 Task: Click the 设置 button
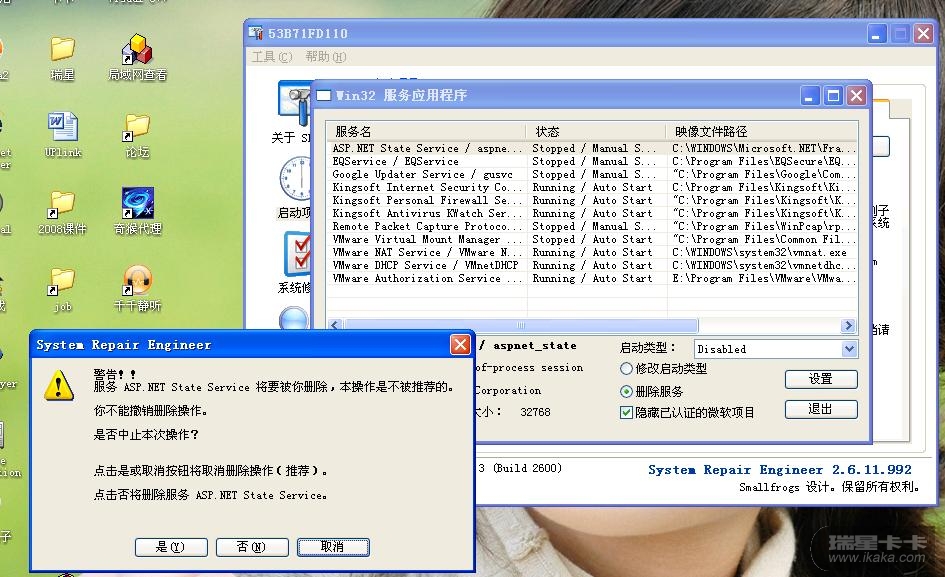pyautogui.click(x=821, y=379)
